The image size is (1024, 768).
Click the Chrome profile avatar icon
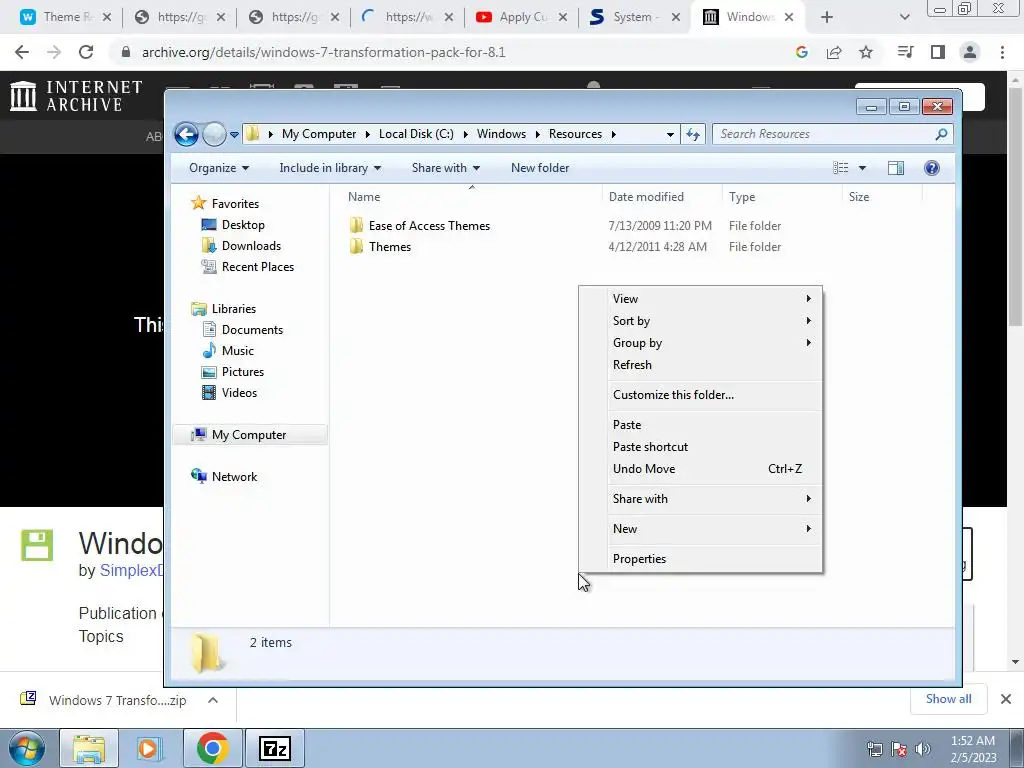coord(970,52)
